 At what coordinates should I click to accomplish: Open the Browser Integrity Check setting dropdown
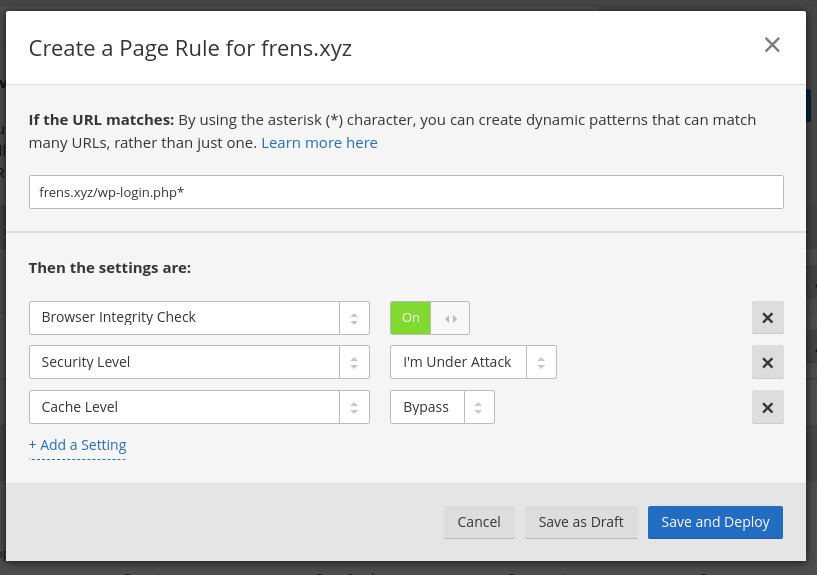pyautogui.click(x=199, y=318)
